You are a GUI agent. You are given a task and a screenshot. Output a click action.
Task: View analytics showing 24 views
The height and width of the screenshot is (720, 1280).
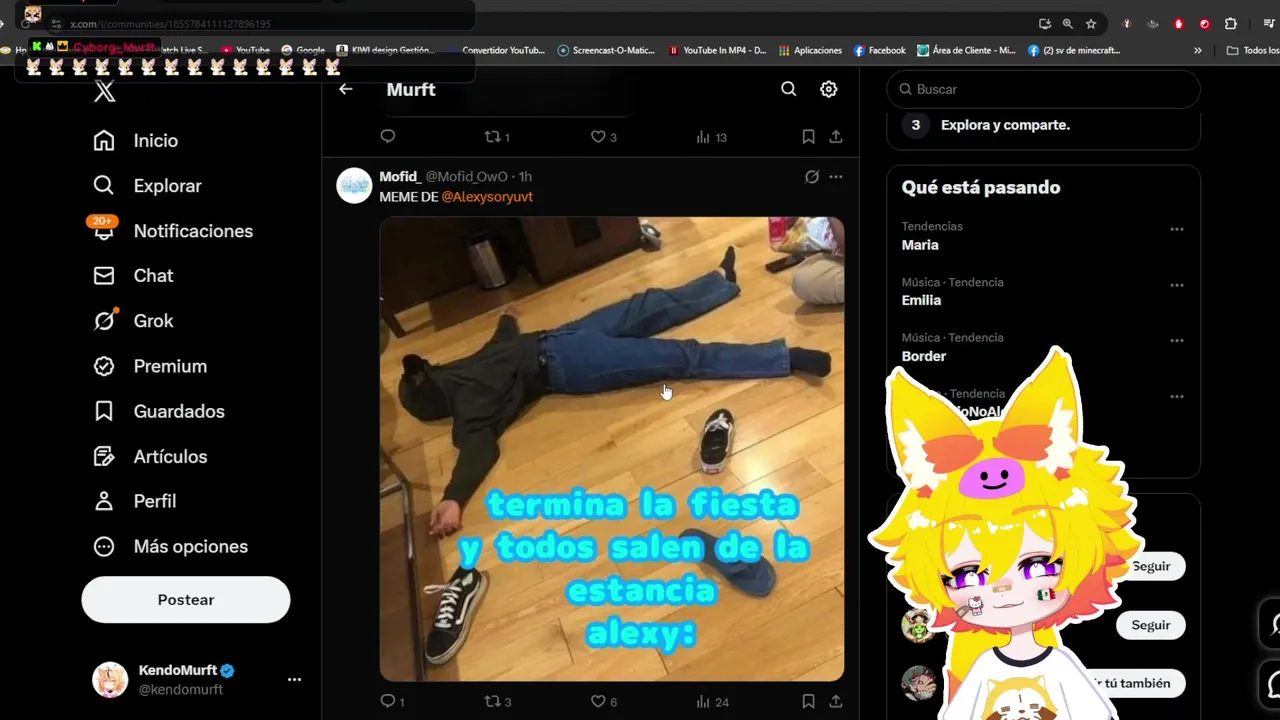713,702
